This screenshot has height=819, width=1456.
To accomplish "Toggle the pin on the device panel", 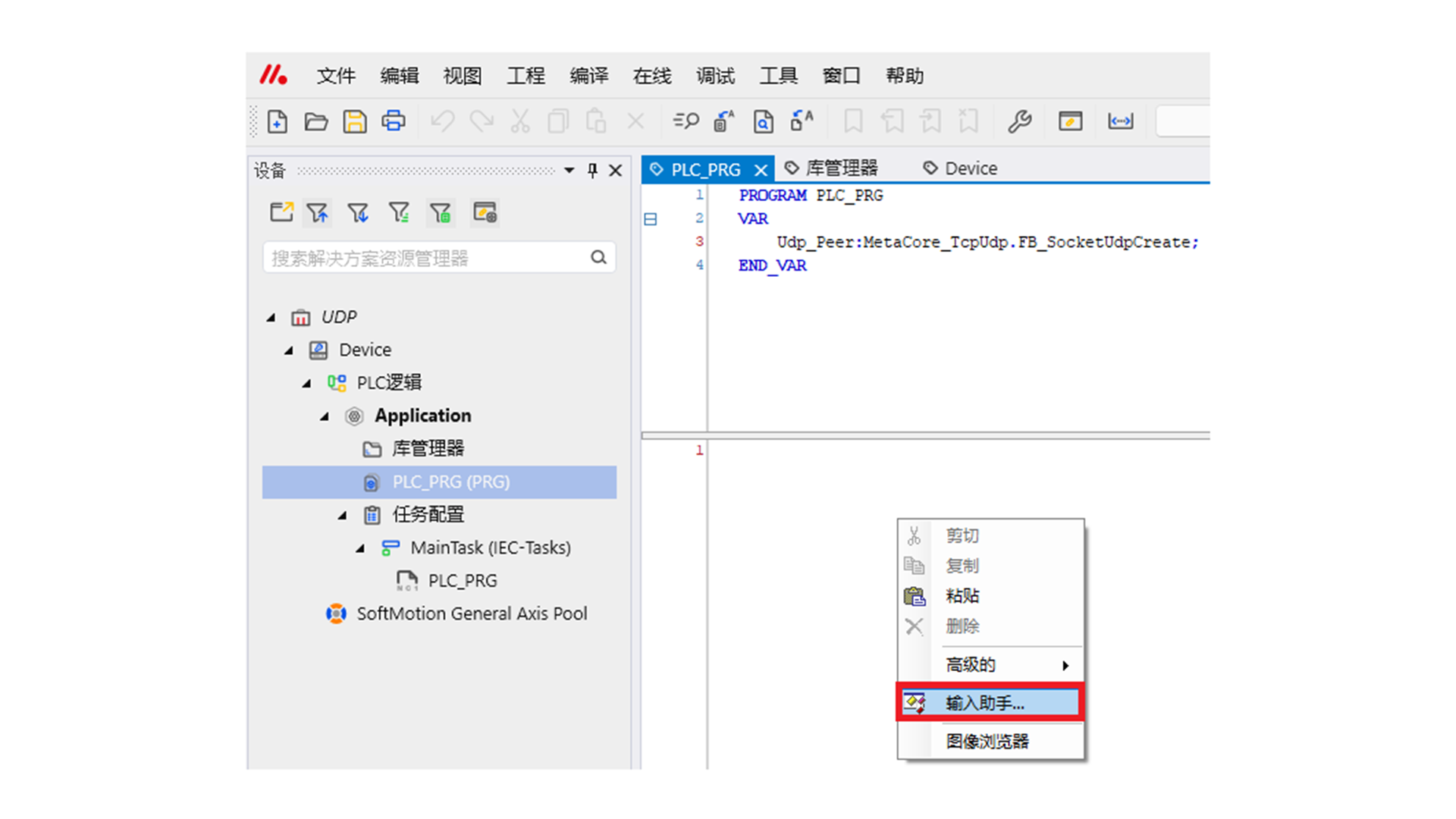I will click(592, 170).
